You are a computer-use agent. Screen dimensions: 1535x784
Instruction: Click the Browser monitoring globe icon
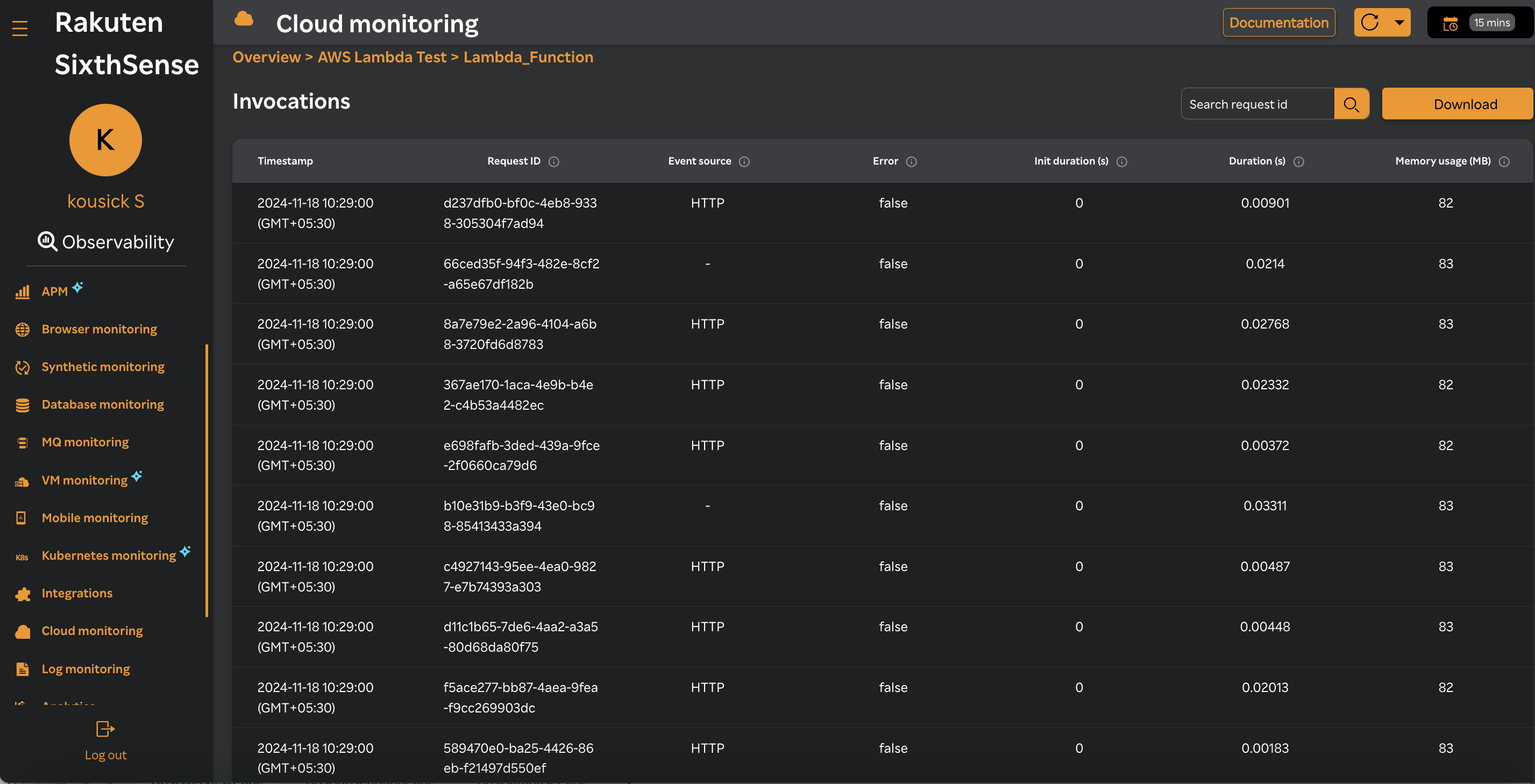tap(22, 329)
